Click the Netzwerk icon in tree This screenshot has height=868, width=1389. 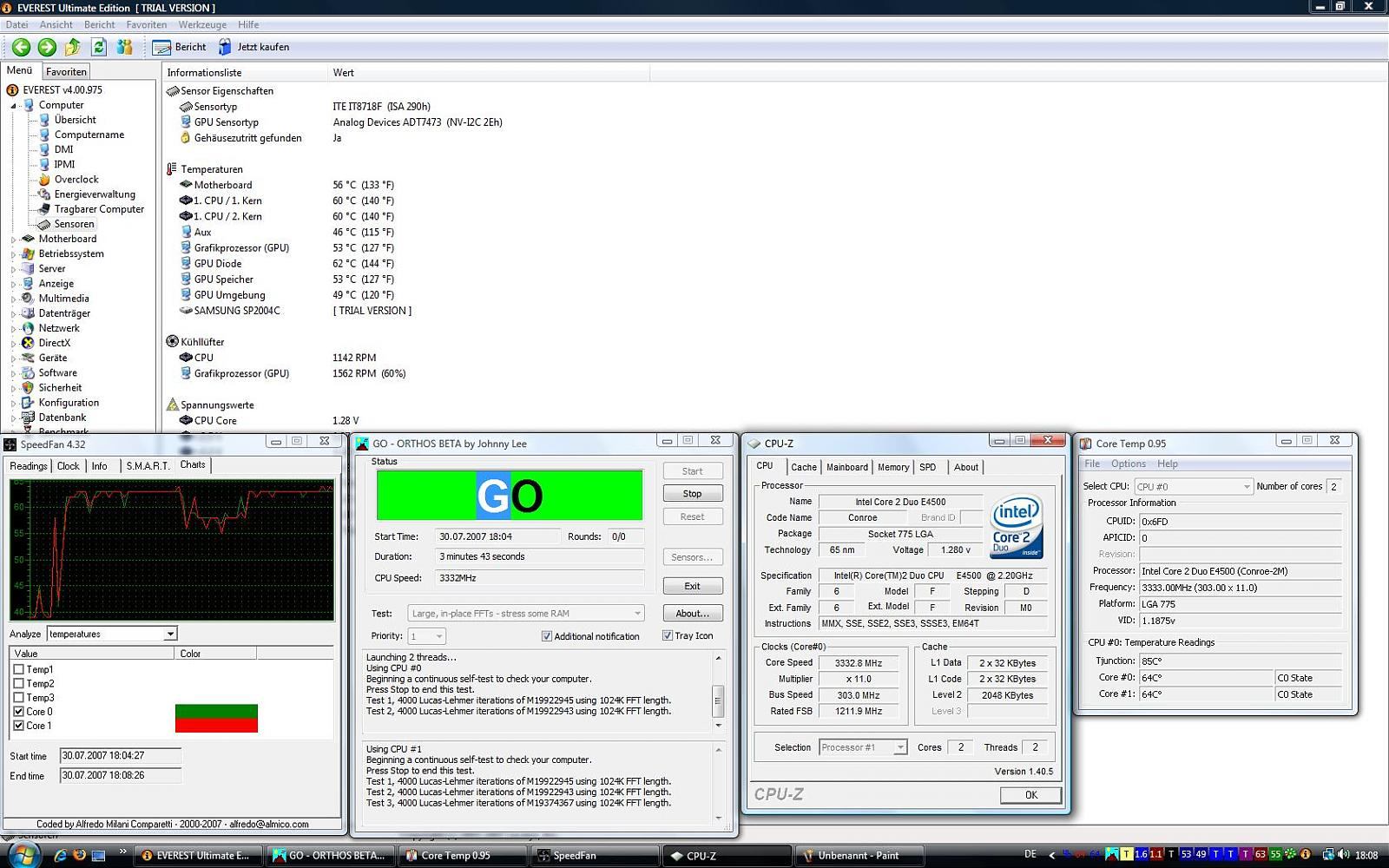[x=28, y=328]
